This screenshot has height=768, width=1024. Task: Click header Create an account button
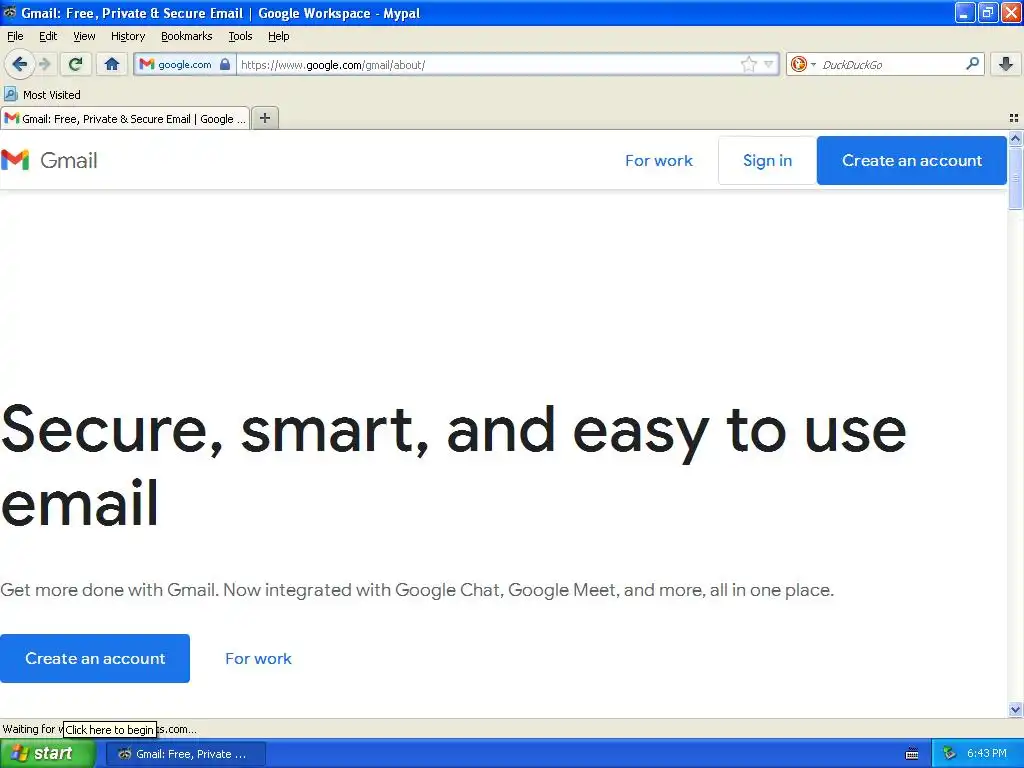[x=912, y=161]
